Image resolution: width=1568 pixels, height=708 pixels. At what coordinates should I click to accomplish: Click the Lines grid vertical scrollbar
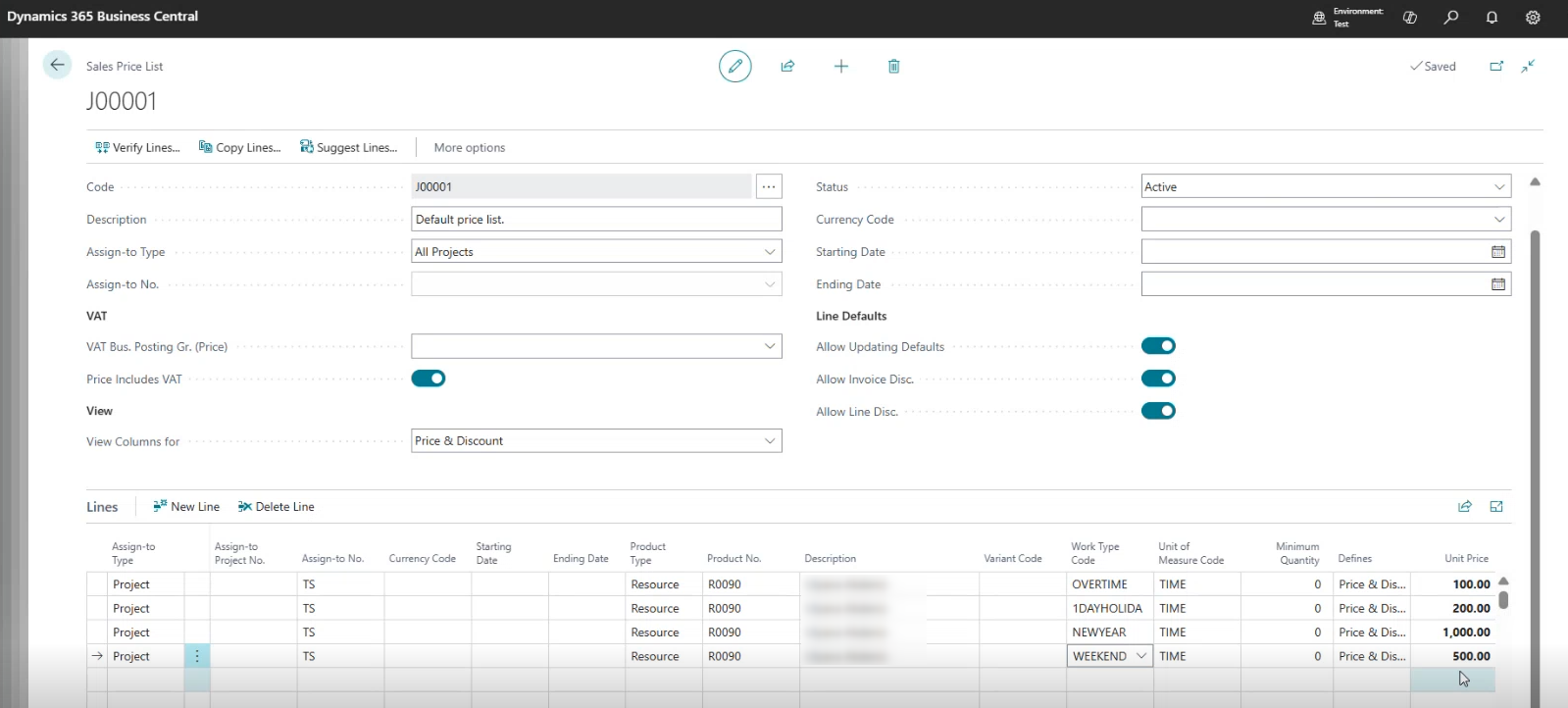point(1503,598)
